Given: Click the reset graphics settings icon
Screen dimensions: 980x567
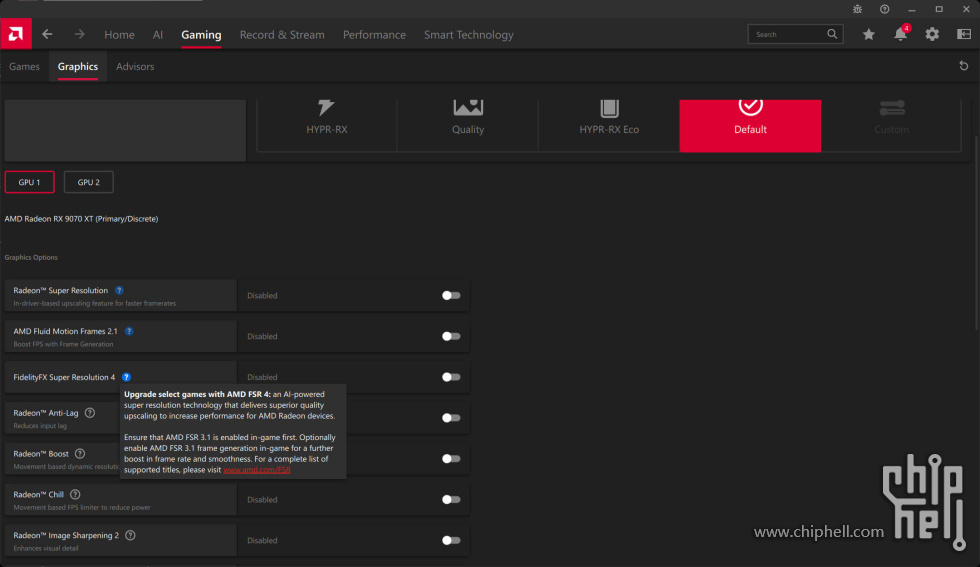Looking at the screenshot, I should [964, 66].
